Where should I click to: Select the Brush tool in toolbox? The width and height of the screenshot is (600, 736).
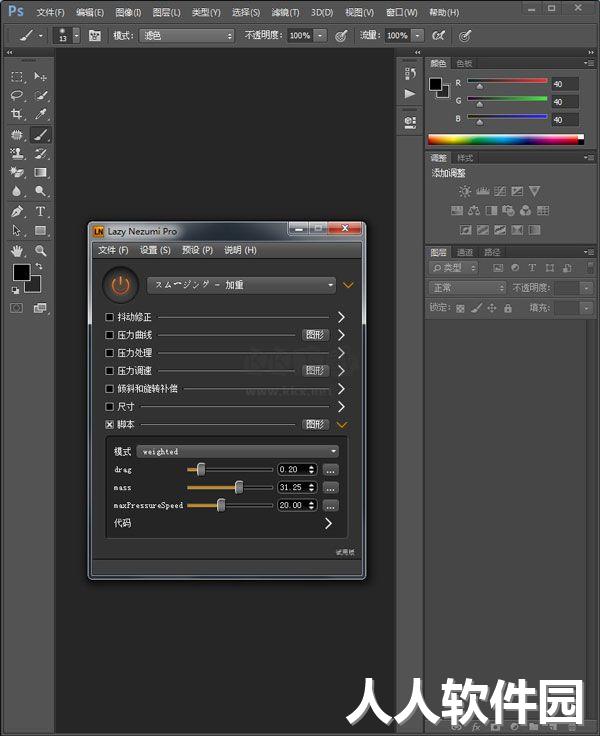pos(40,135)
